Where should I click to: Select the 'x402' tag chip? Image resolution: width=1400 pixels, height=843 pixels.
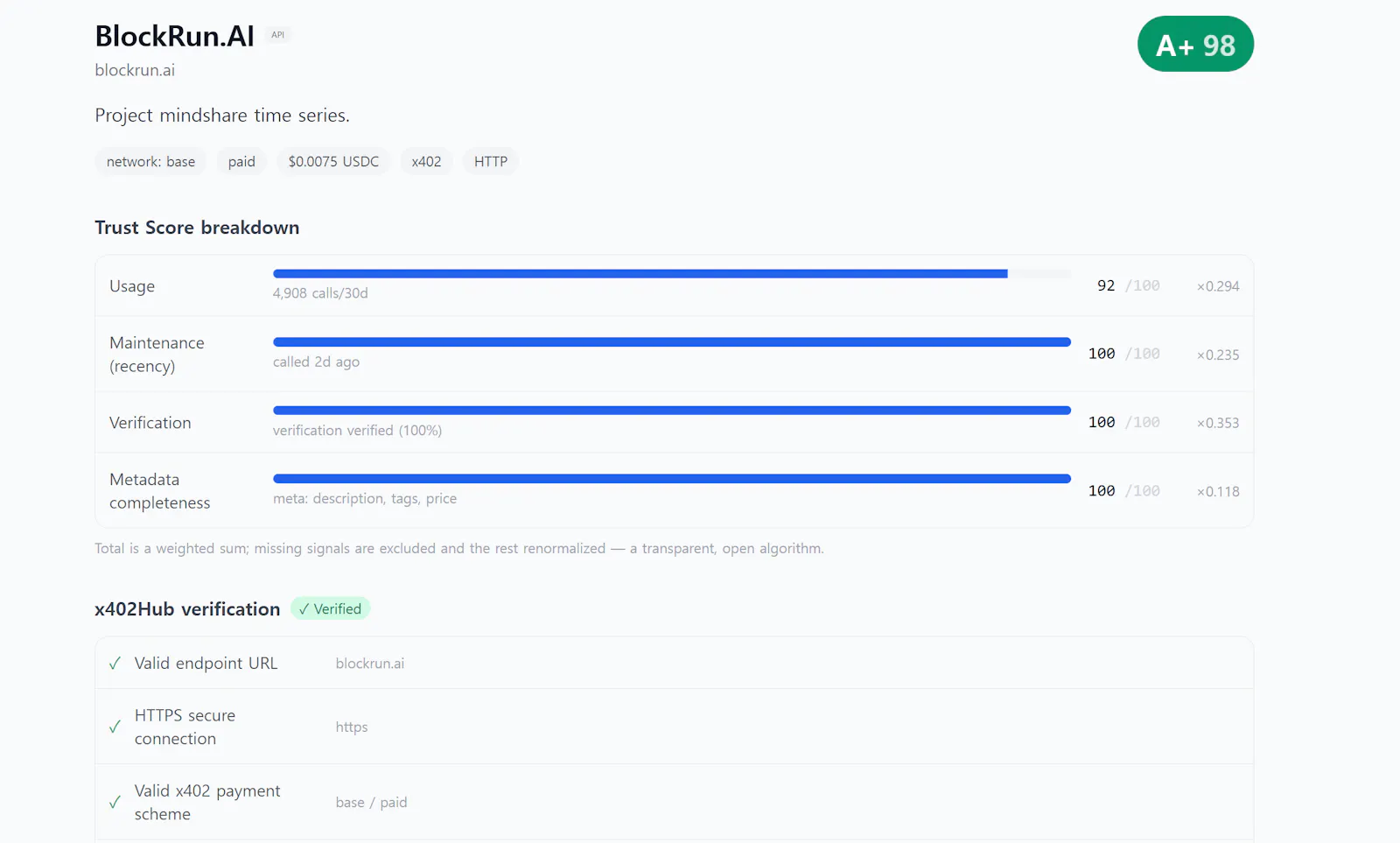[426, 162]
